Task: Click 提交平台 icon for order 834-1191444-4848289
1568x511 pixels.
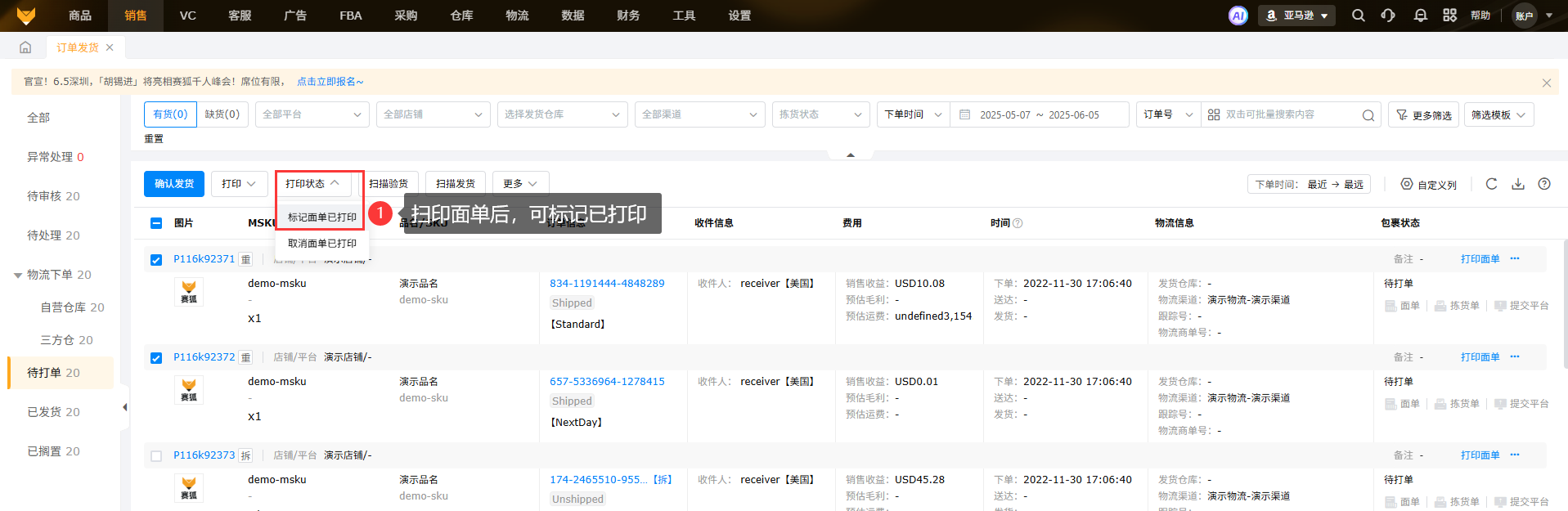Action: click(x=1521, y=306)
